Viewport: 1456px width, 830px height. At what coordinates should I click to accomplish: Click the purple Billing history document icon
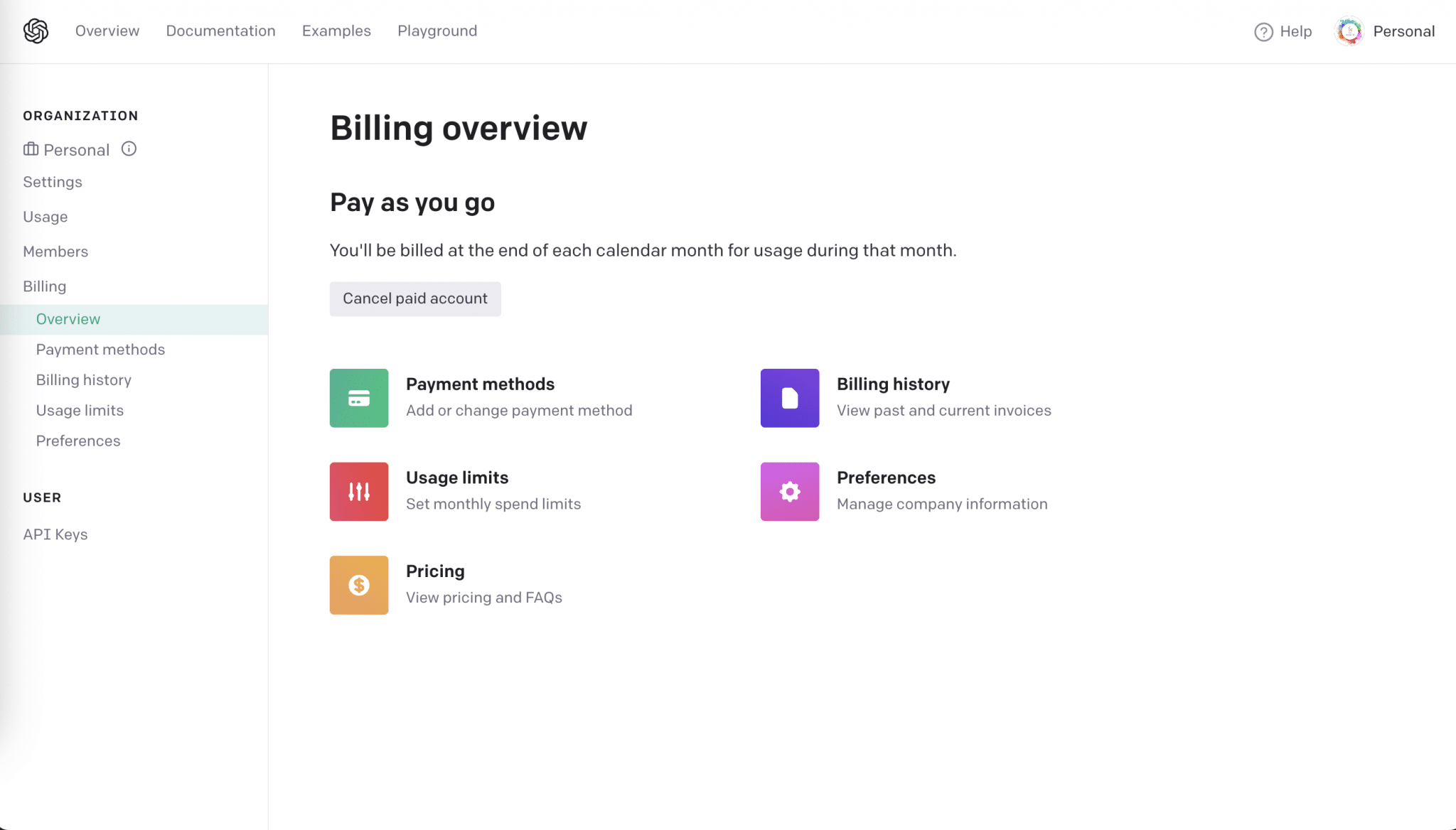(790, 398)
